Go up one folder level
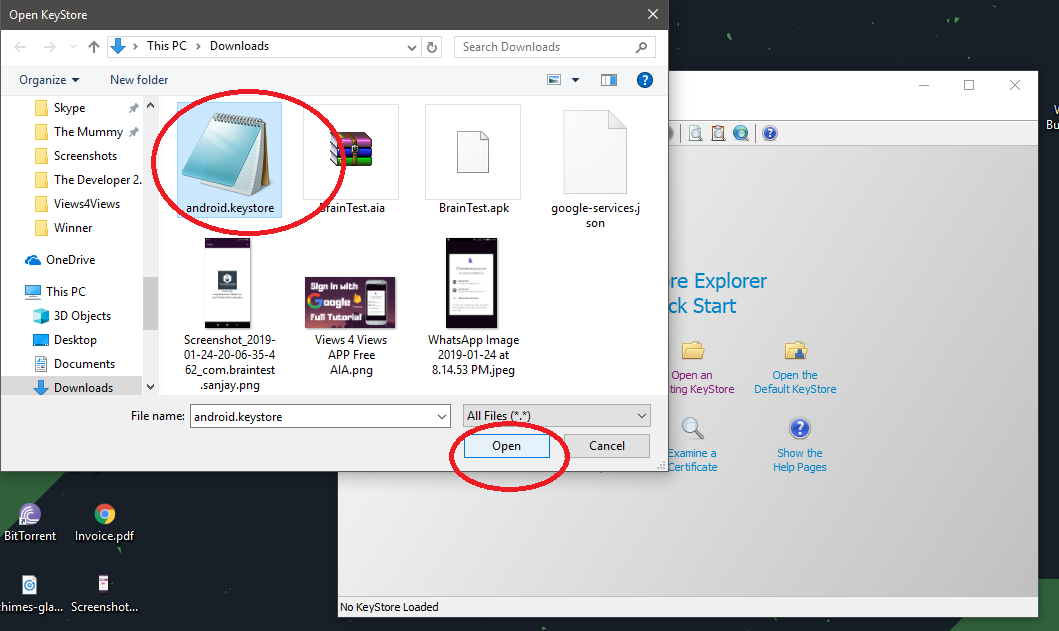 click(x=94, y=47)
